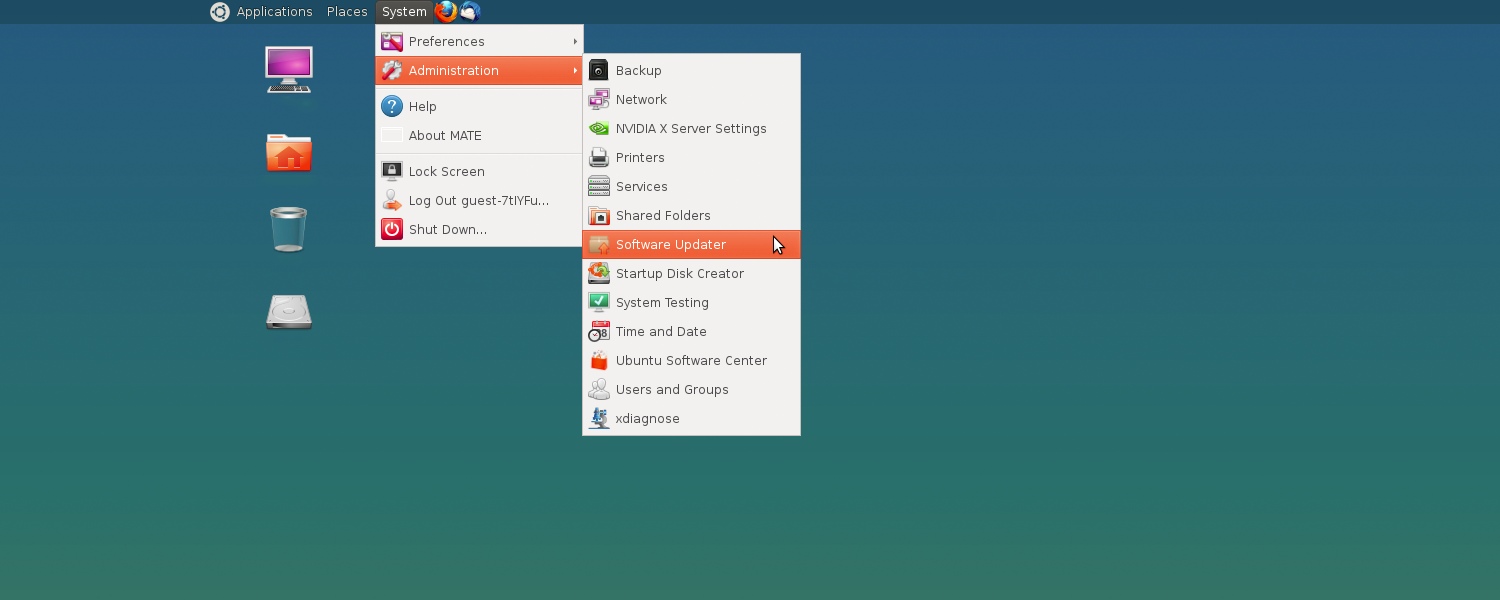Open the Home folder desktop icon

coord(289,153)
